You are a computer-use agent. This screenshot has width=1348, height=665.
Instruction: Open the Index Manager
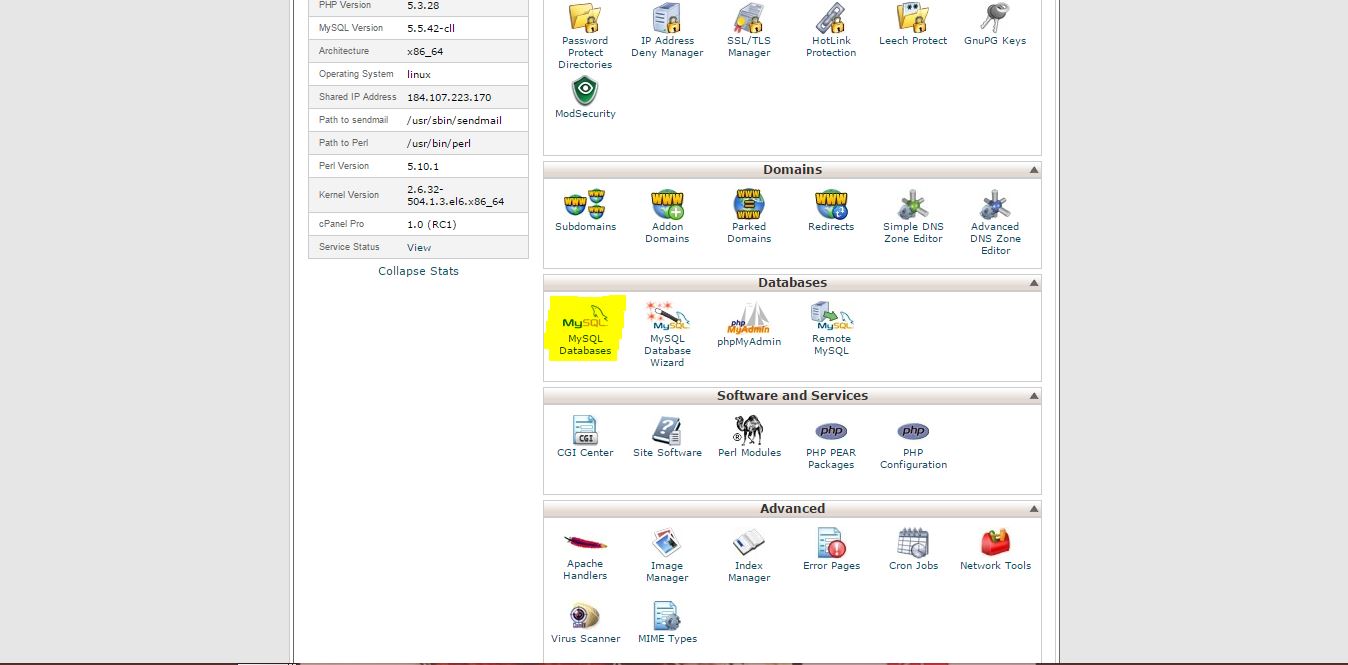click(x=749, y=556)
